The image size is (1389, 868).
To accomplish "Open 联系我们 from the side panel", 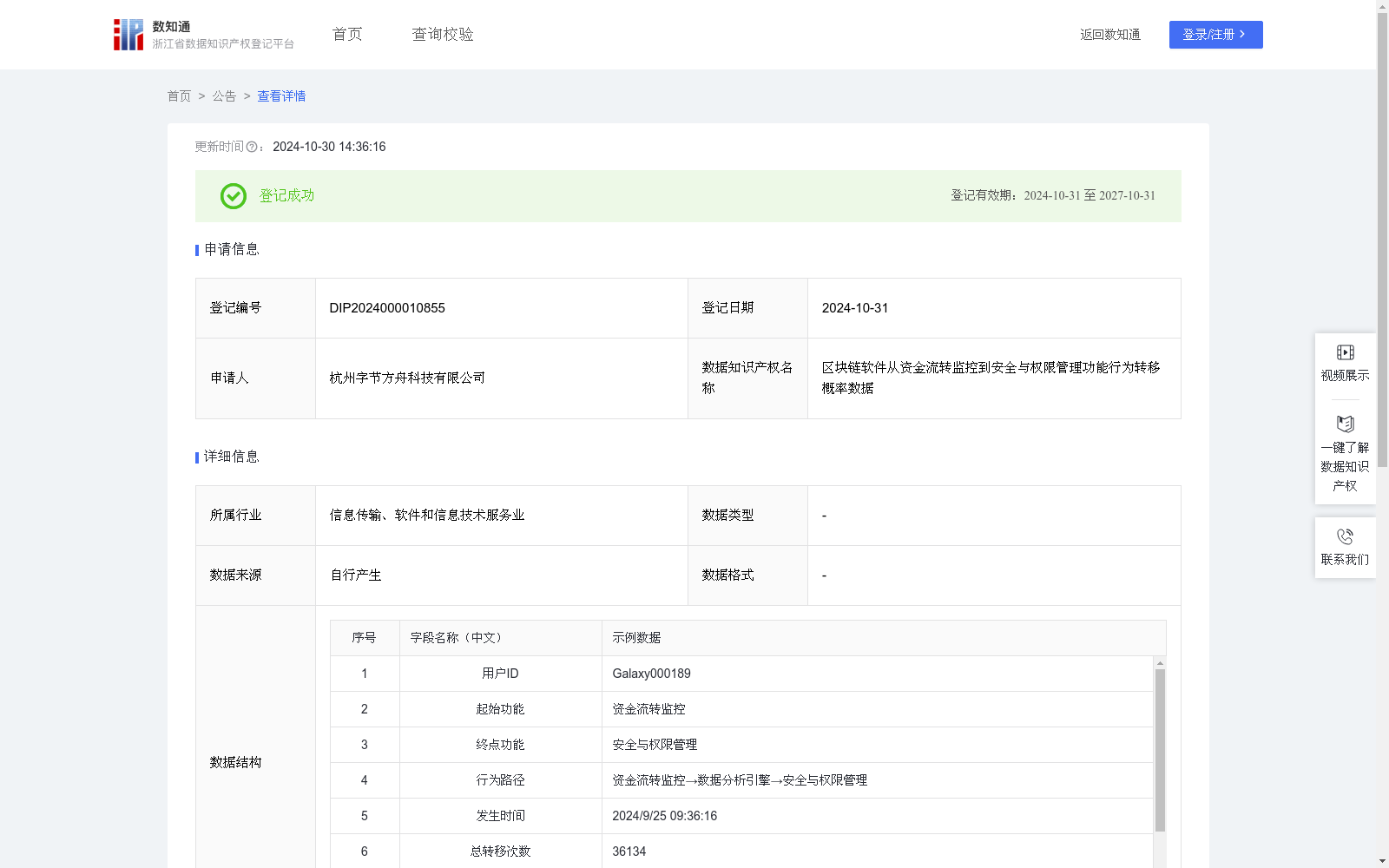I will click(1345, 548).
